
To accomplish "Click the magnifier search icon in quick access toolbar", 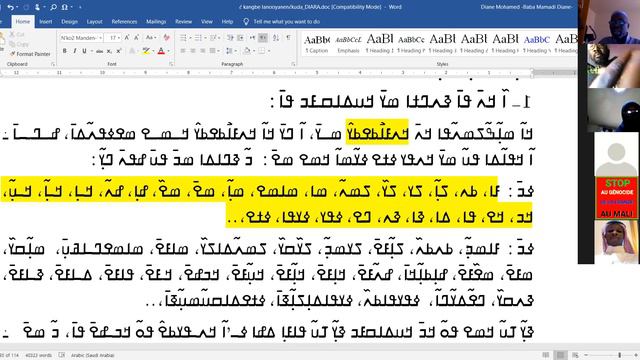I will (53, 7).
